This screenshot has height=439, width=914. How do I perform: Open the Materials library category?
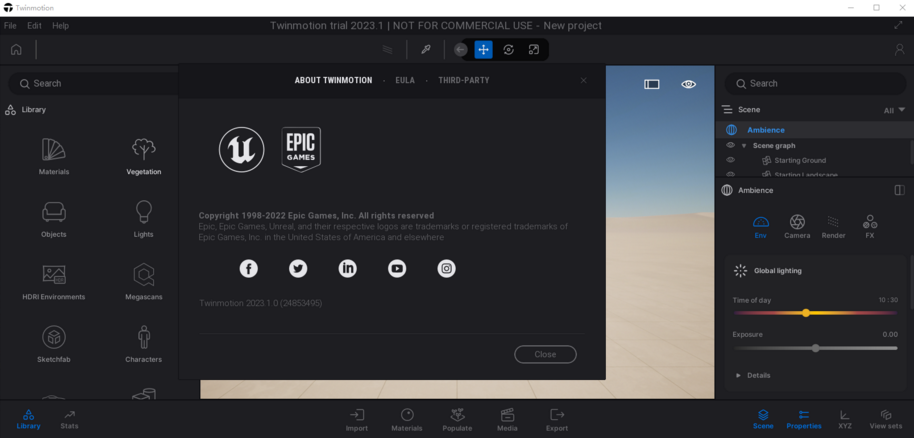click(54, 156)
